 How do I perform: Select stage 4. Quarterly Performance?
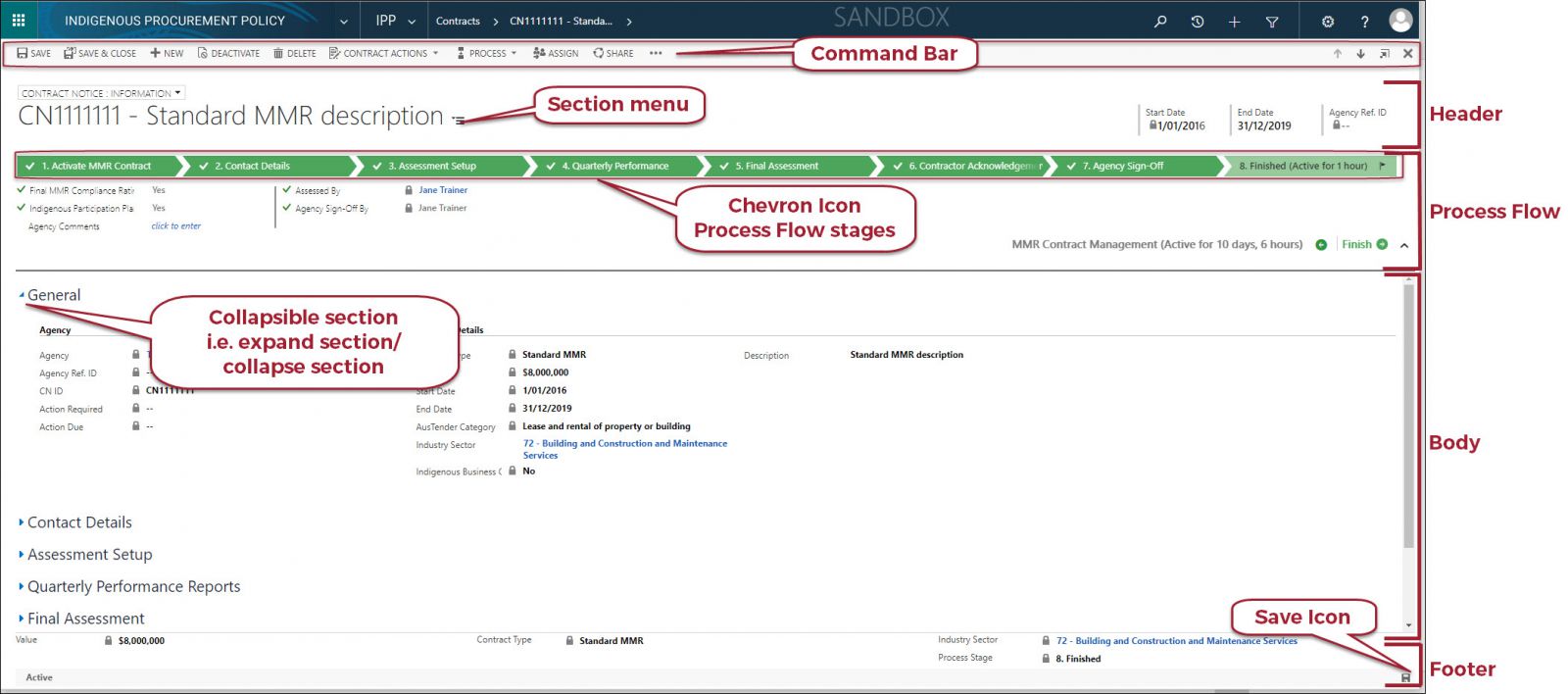617,166
